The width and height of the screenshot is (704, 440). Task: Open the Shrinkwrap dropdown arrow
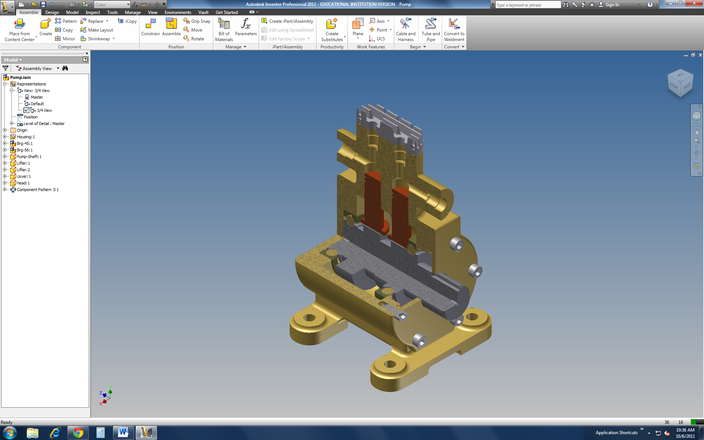click(114, 39)
